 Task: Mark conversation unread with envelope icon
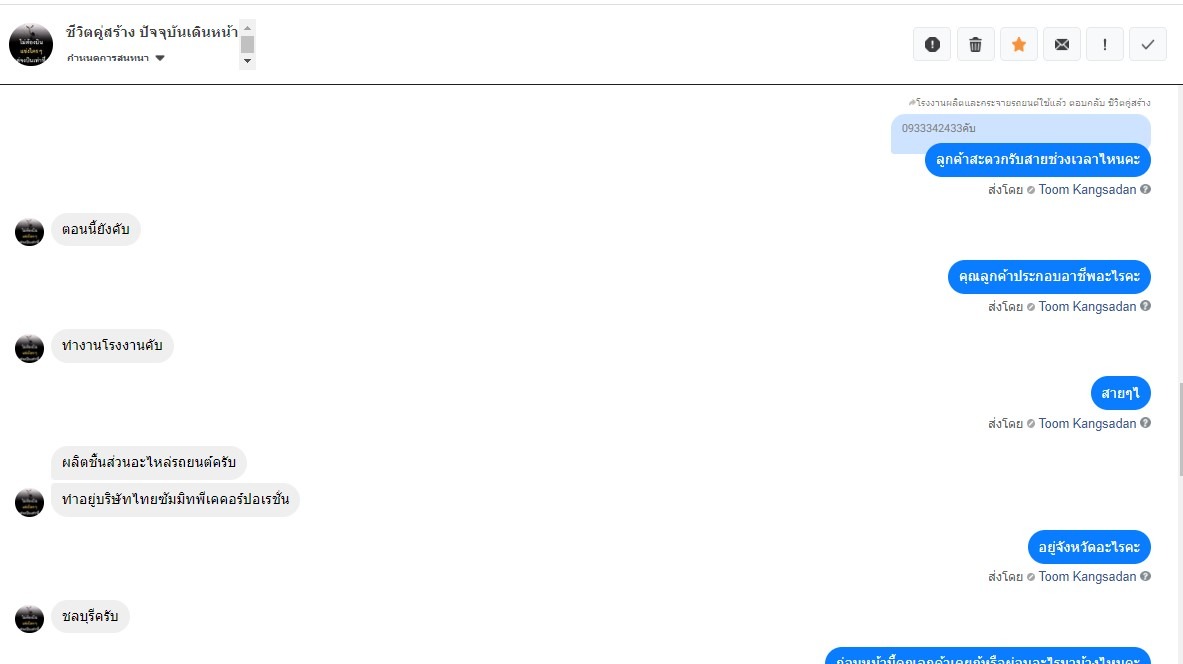pyautogui.click(x=1062, y=45)
